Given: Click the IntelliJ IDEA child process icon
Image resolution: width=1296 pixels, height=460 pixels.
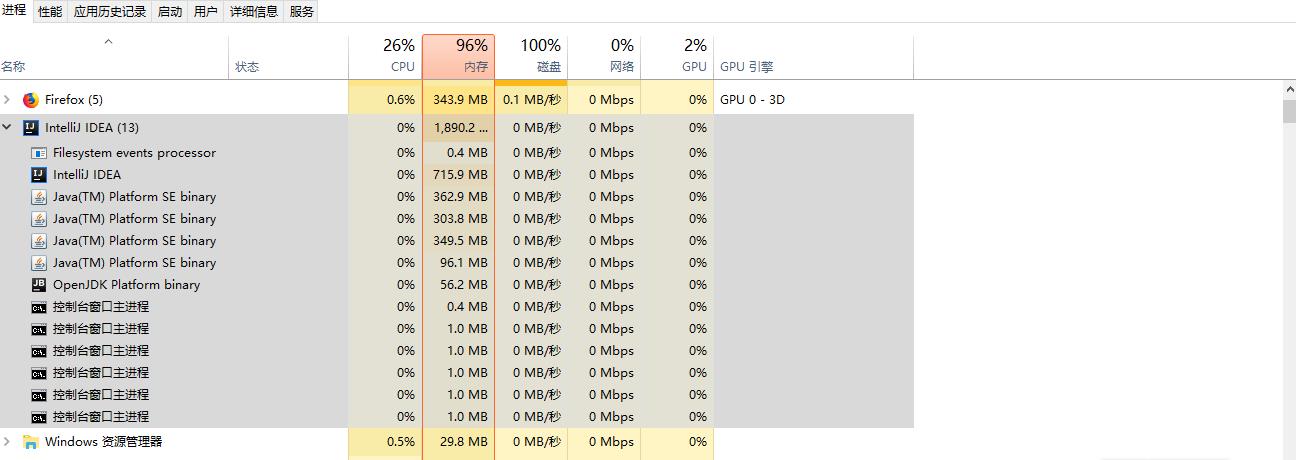Looking at the screenshot, I should click(x=39, y=175).
